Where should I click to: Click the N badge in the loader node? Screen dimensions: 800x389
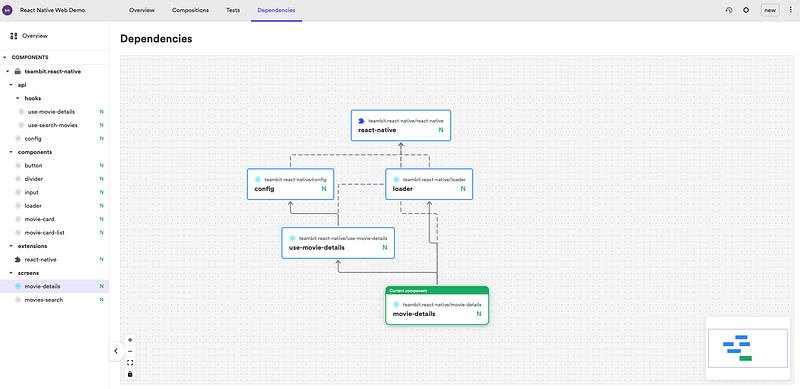pyautogui.click(x=463, y=189)
